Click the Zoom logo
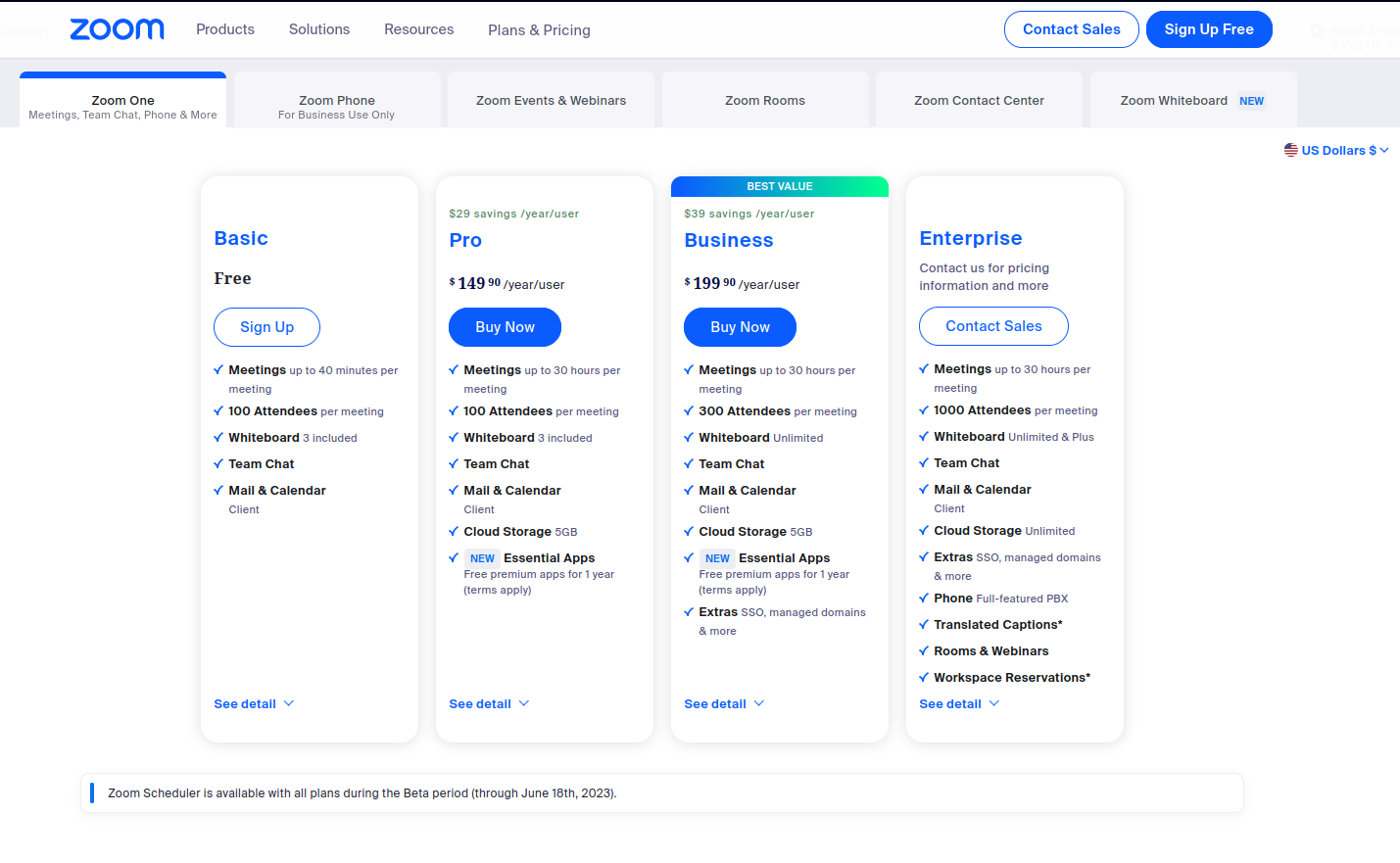This screenshot has width=1400, height=863. click(x=118, y=29)
